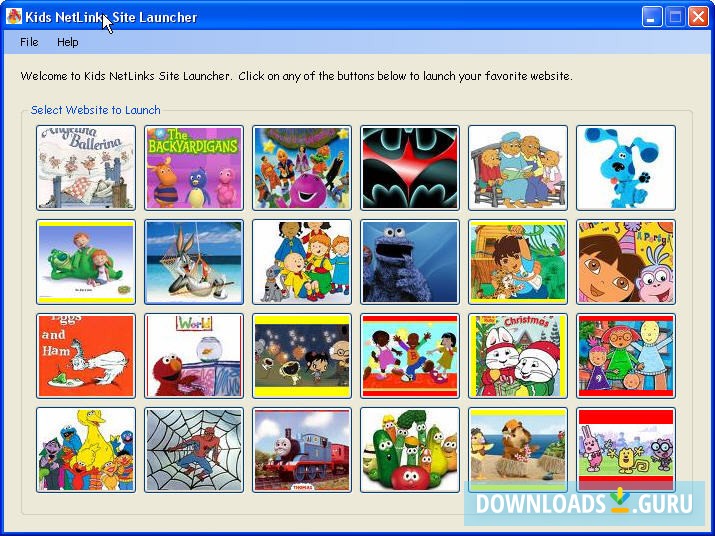Launch the Kai-Lan lantern night site button
715x536 pixels.
coord(302,356)
